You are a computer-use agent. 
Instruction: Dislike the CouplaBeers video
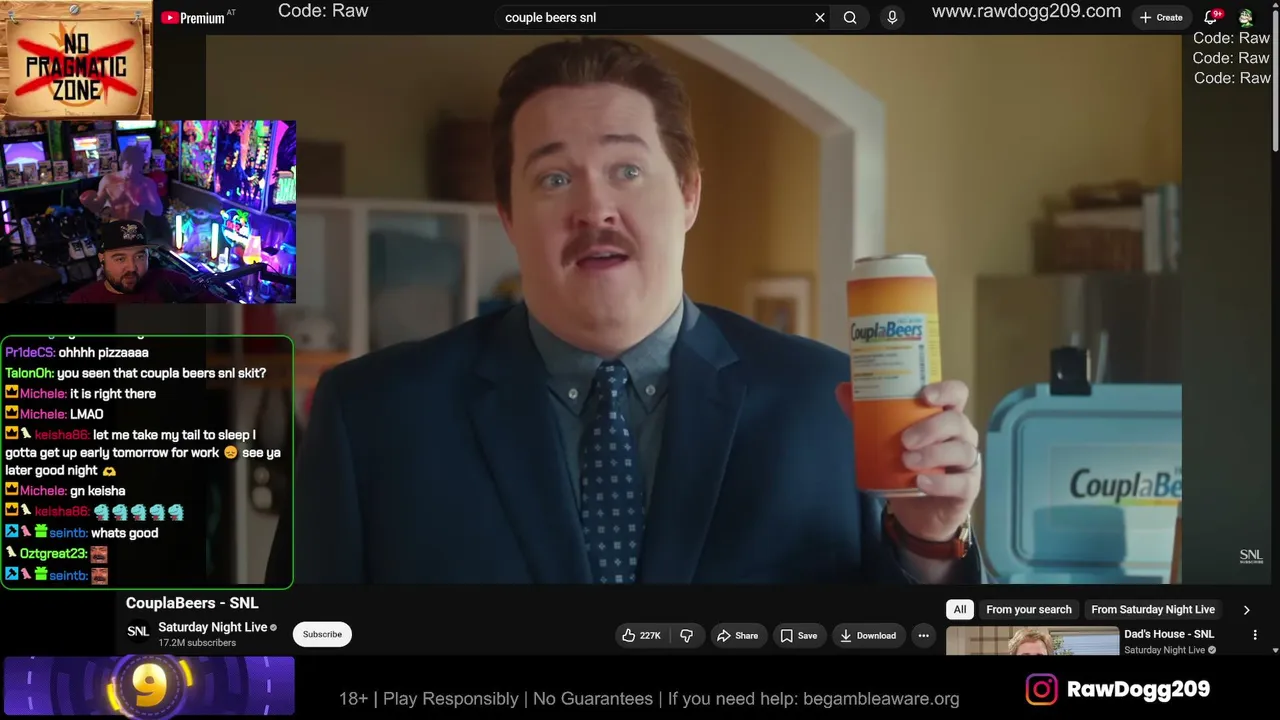(686, 635)
